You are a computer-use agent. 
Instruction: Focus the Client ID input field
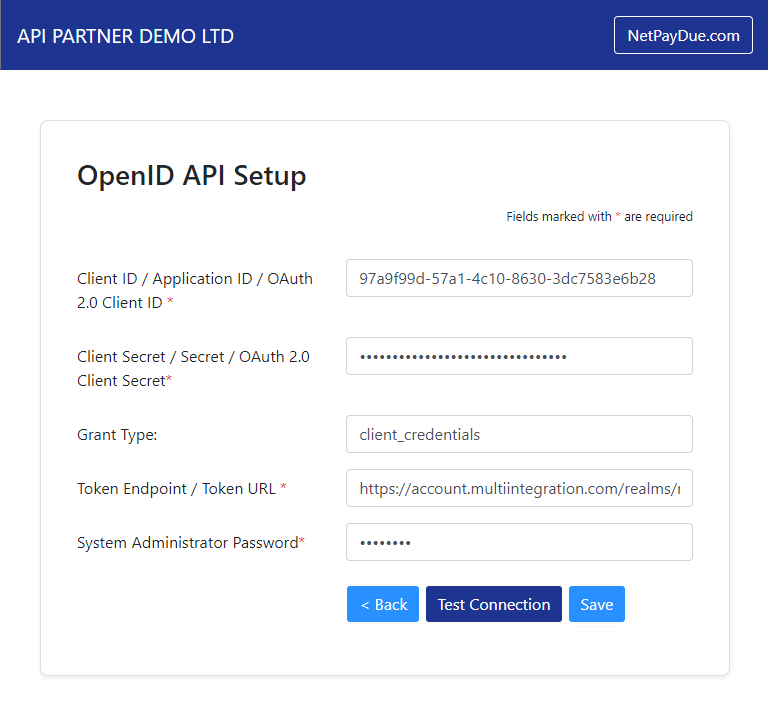click(519, 278)
